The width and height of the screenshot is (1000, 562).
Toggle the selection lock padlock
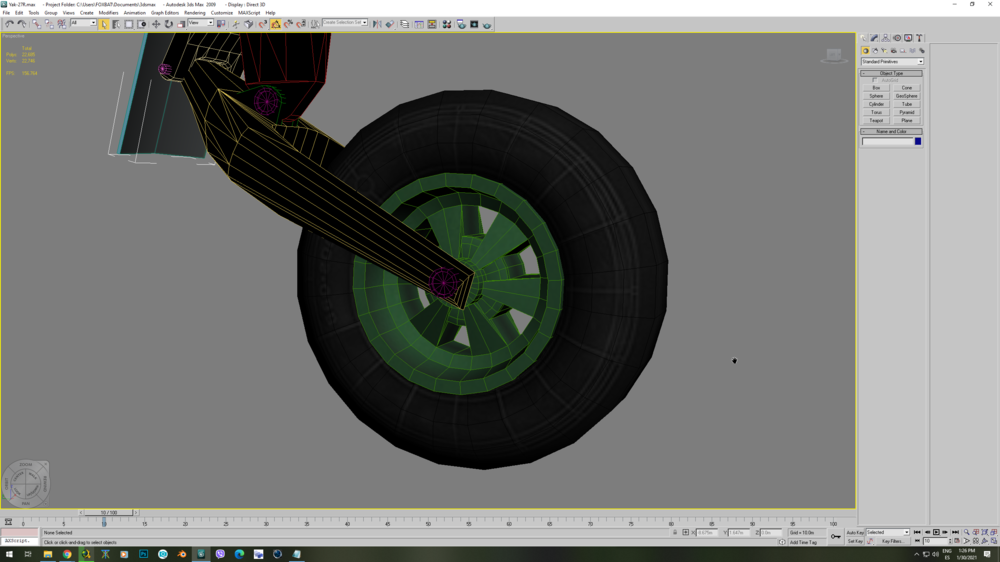675,533
